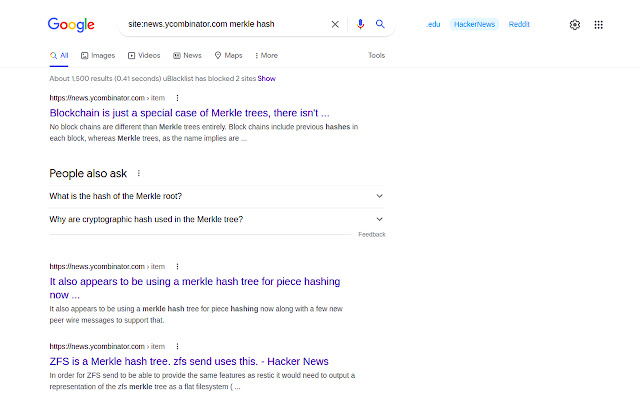This screenshot has height=400, width=640.
Task: Clear the search box with the X icon
Action: 335,24
